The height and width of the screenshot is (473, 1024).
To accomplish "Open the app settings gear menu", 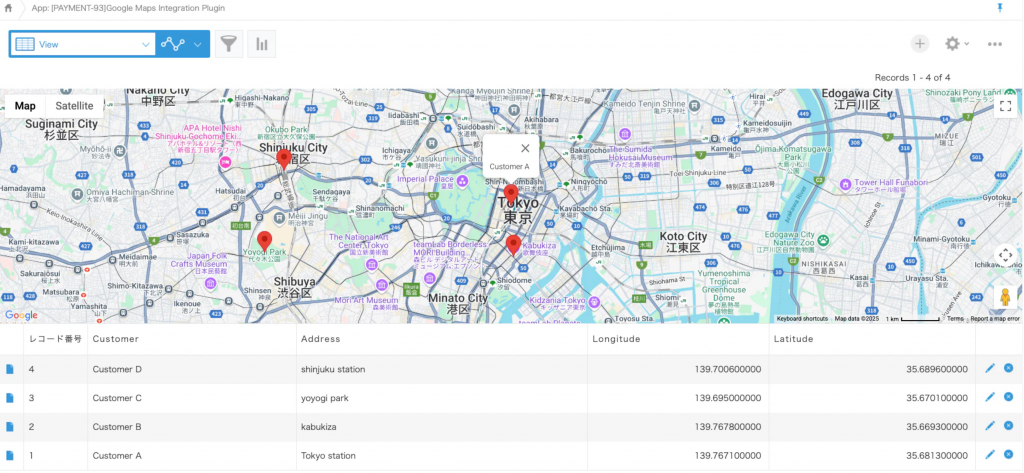I will click(x=957, y=44).
